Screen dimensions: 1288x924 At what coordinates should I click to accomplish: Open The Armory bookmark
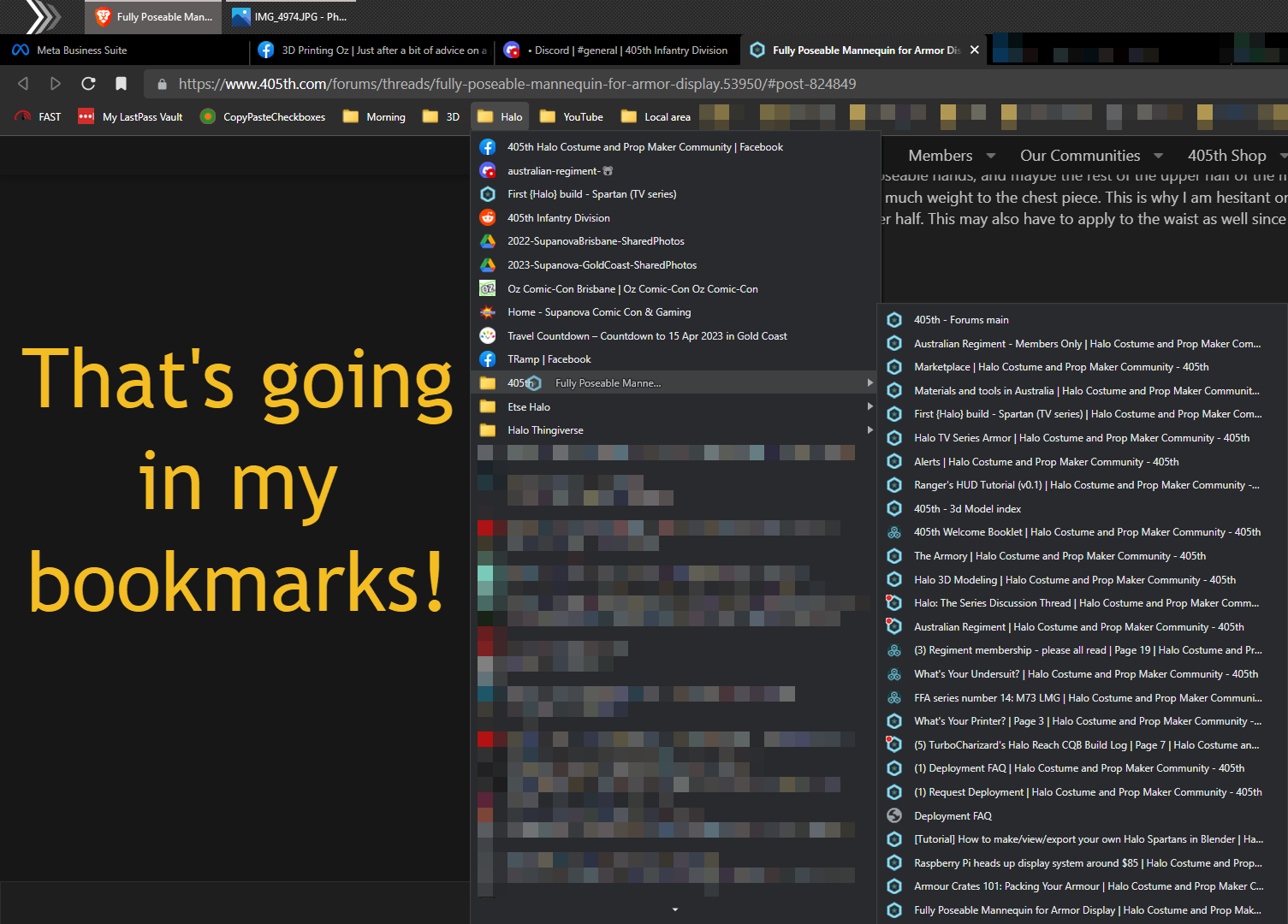(x=1082, y=556)
